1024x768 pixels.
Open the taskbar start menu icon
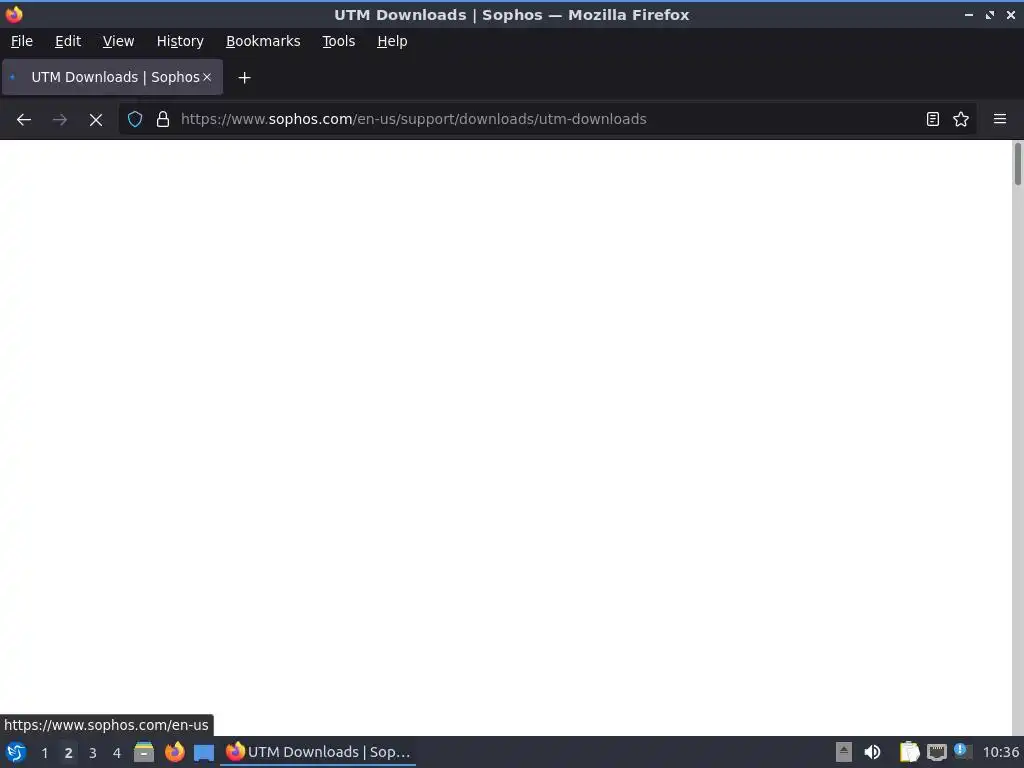click(16, 752)
